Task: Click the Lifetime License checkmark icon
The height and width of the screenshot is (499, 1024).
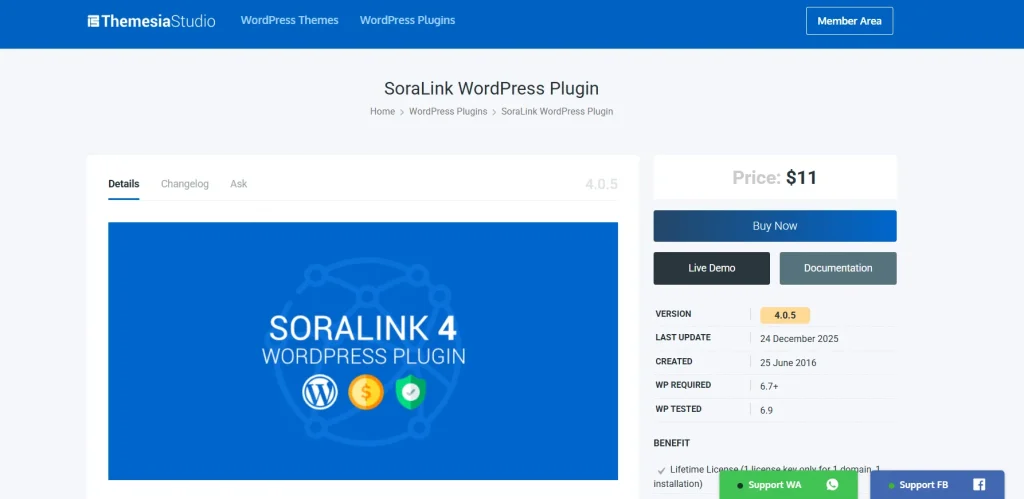Action: (662, 470)
